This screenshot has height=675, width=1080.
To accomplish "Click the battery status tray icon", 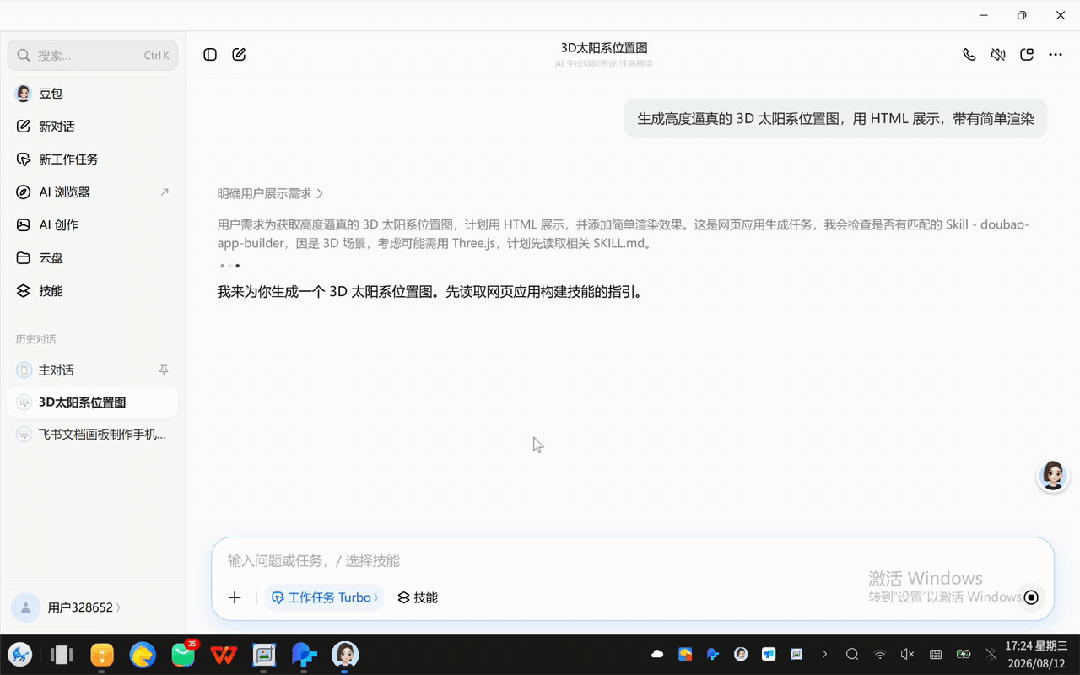I will coord(964,654).
